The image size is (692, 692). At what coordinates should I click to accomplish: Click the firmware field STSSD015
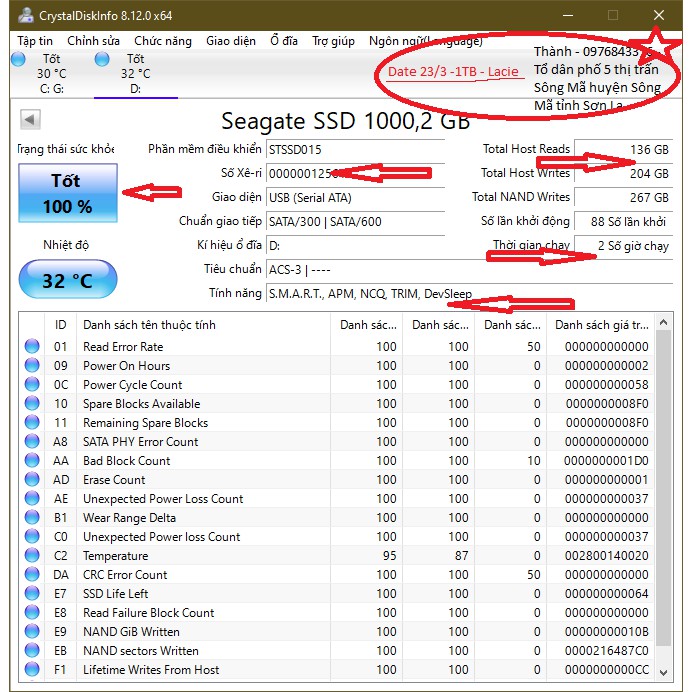[355, 150]
